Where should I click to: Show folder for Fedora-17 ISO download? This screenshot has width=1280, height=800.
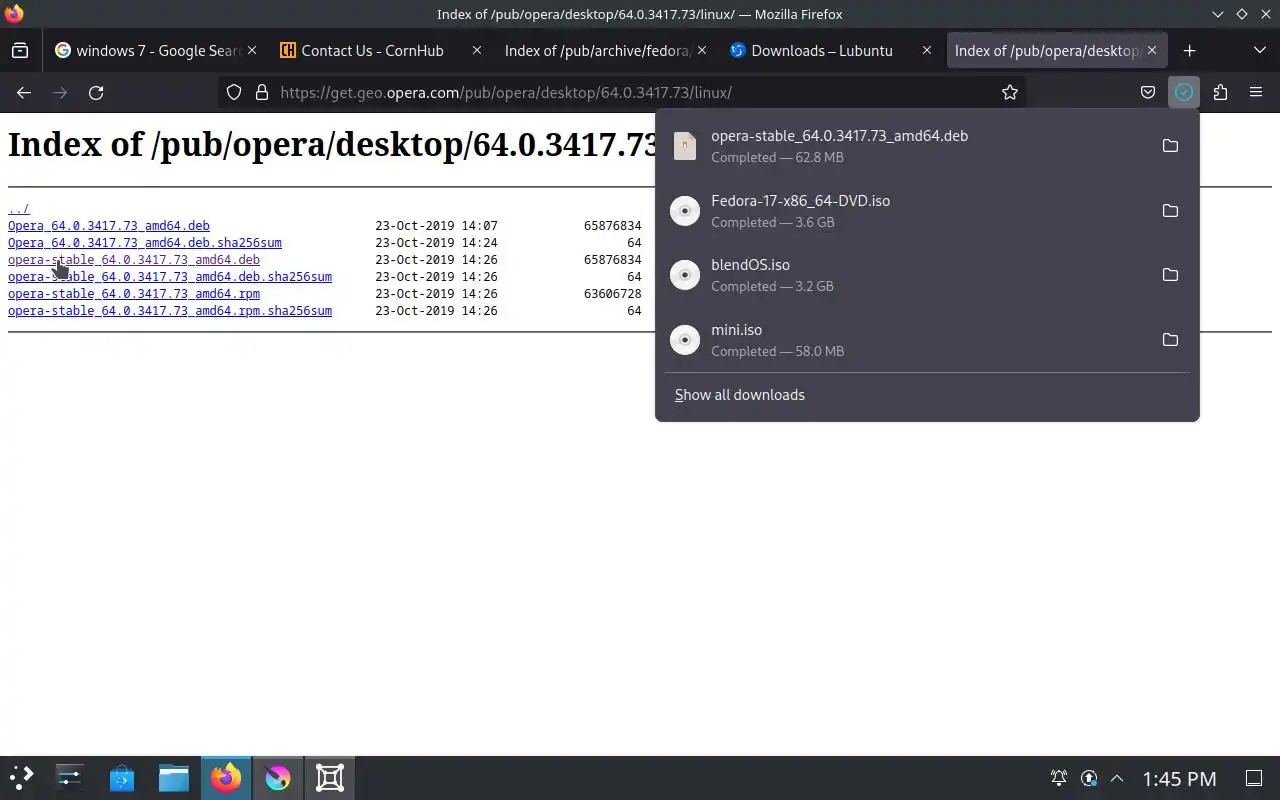1170,211
